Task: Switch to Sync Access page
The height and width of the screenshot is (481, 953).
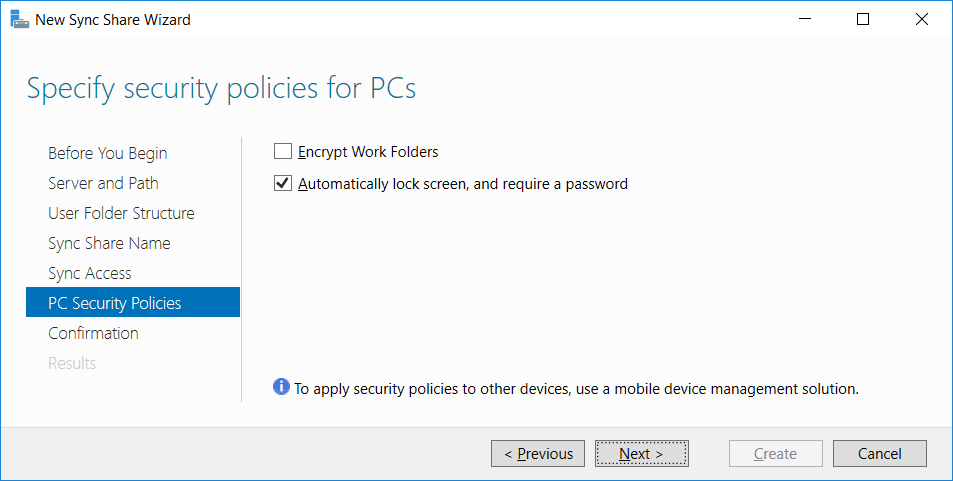Action: coord(90,273)
